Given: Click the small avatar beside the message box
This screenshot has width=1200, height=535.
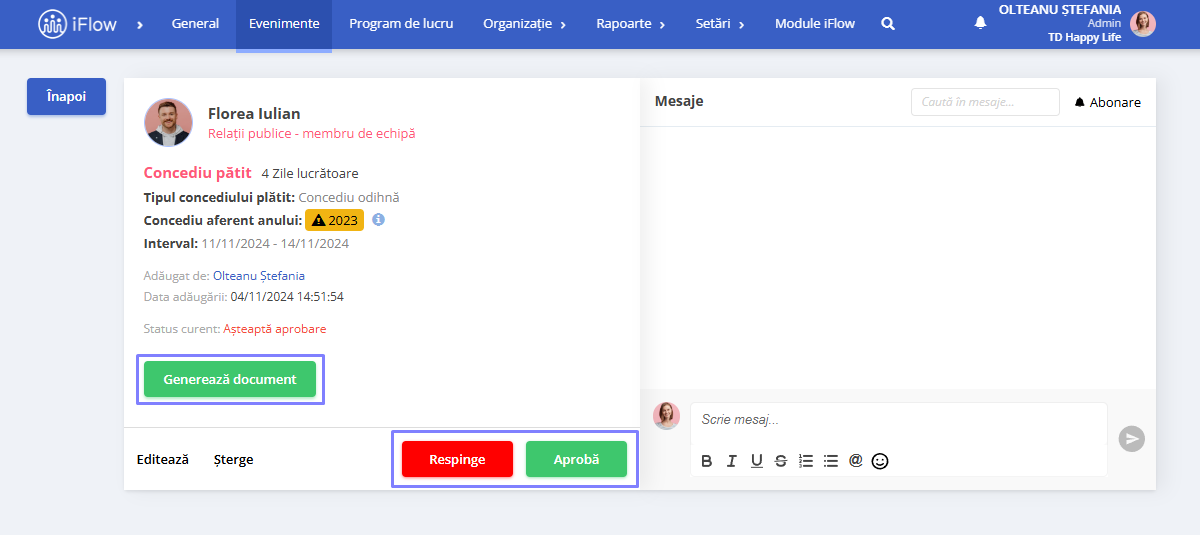Looking at the screenshot, I should (x=666, y=416).
